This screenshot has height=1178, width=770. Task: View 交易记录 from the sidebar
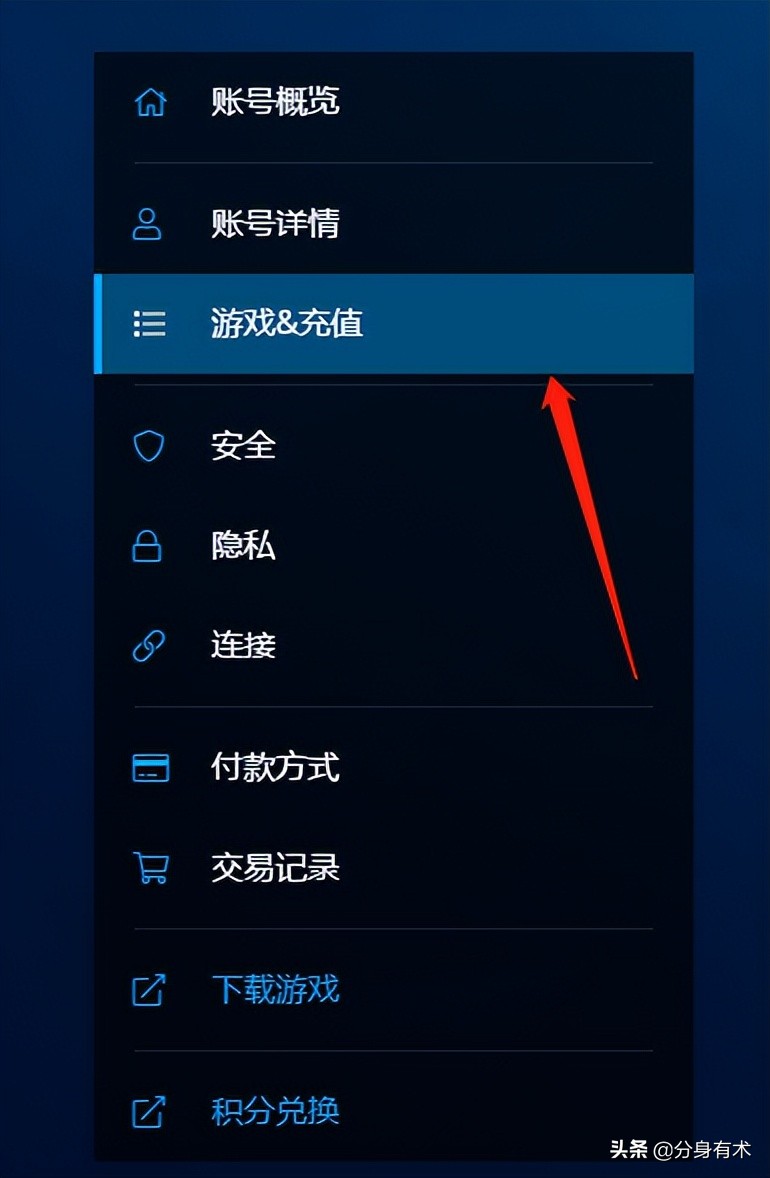(x=394, y=868)
